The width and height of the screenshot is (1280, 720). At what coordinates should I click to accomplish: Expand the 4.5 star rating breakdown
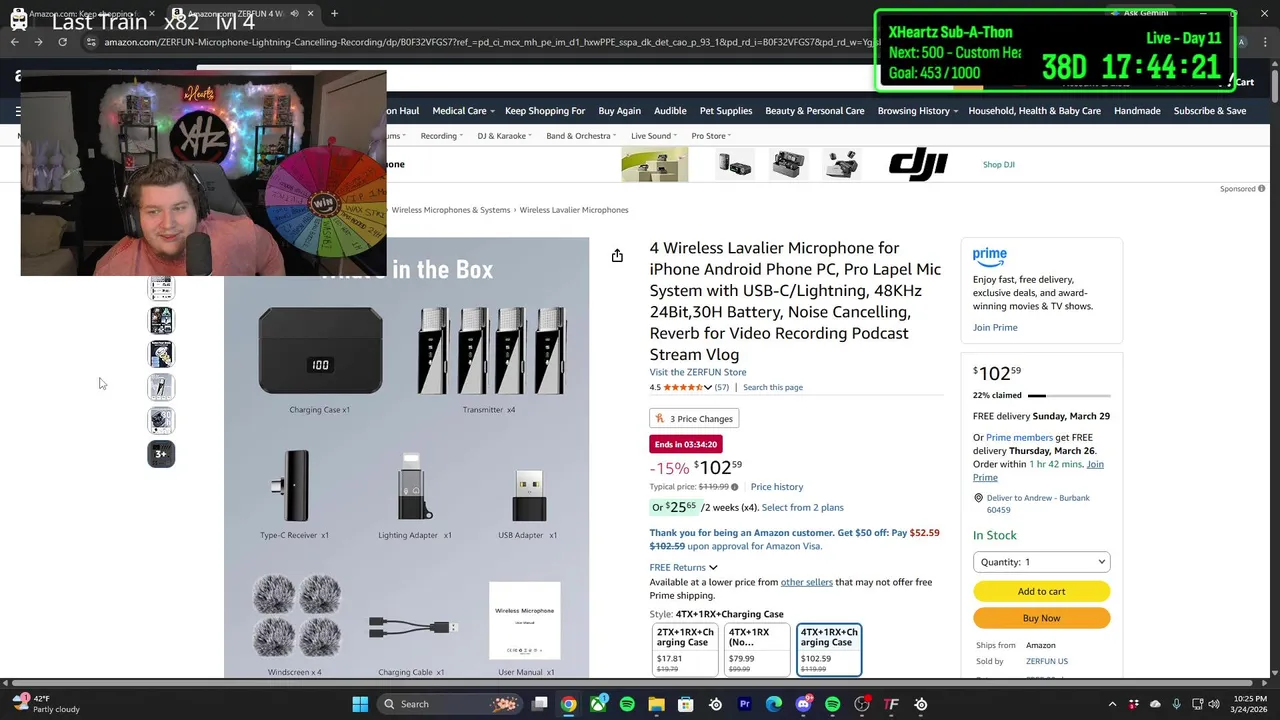(x=707, y=387)
